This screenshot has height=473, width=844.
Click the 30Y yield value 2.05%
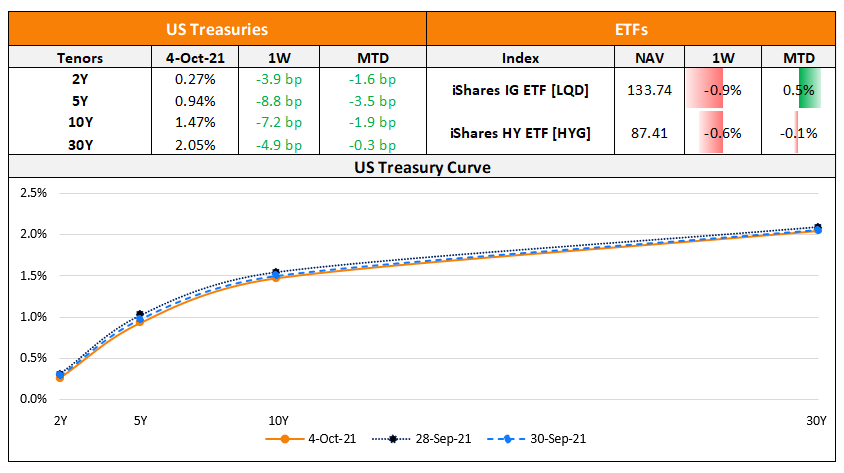click(190, 144)
